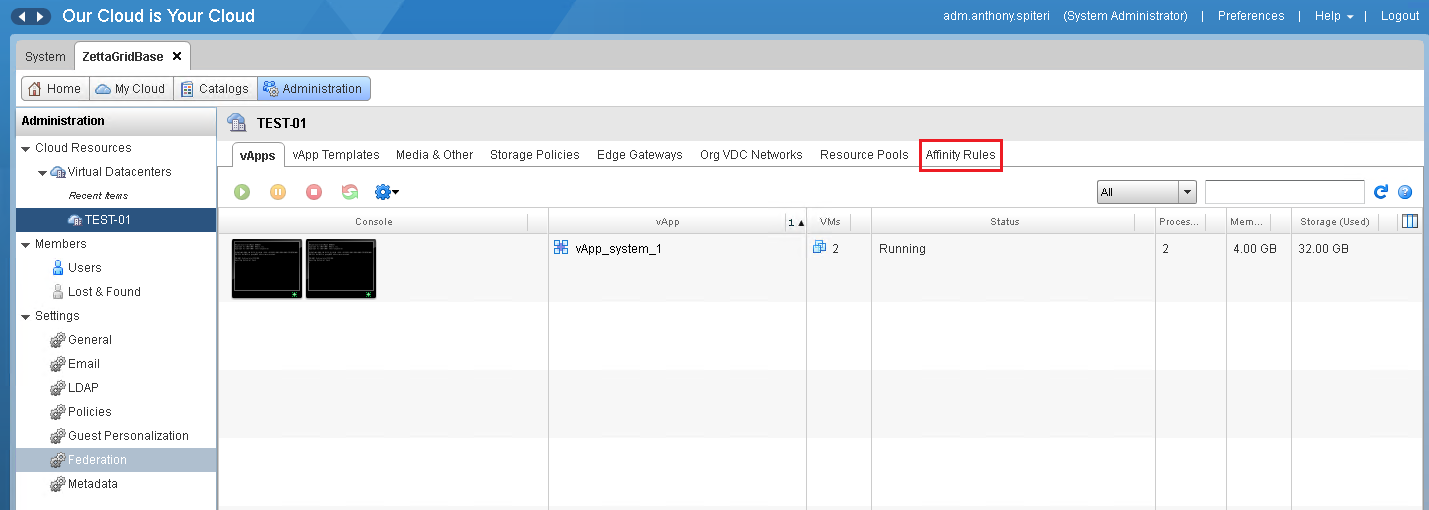Click the 32.00 GB storage cell
The image size is (1429, 510).
pos(1322,249)
